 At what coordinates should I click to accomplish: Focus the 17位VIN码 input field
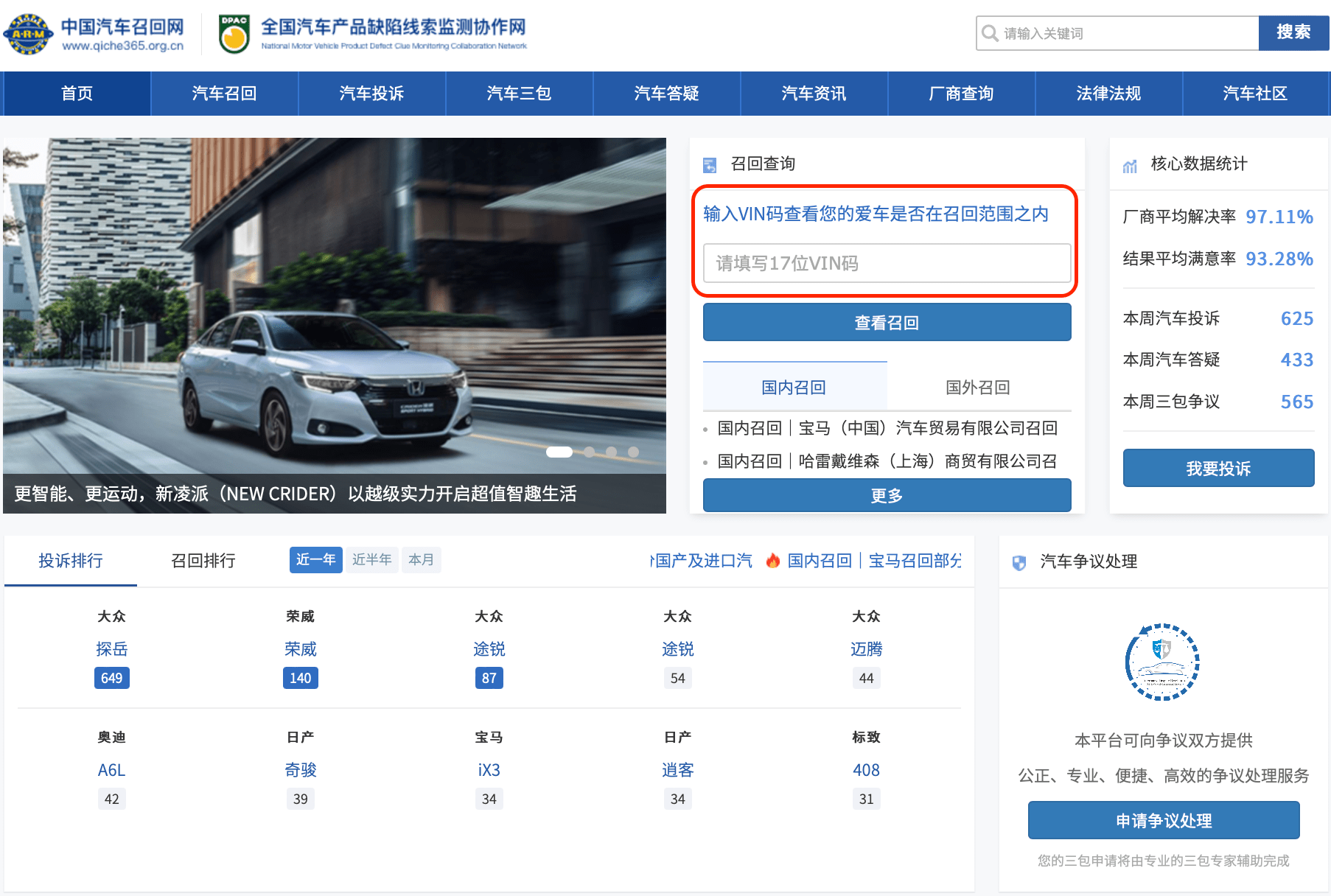point(887,263)
